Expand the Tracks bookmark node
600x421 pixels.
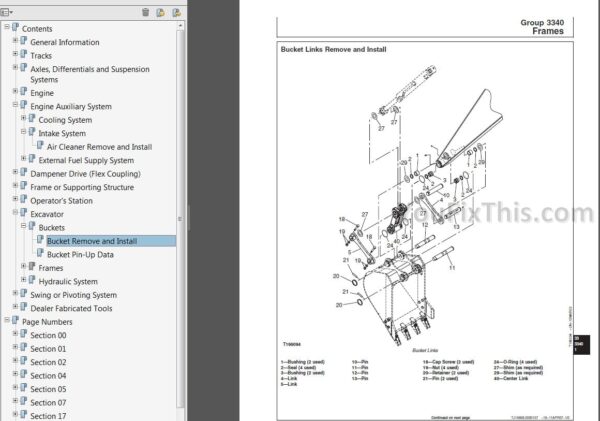click(x=15, y=55)
